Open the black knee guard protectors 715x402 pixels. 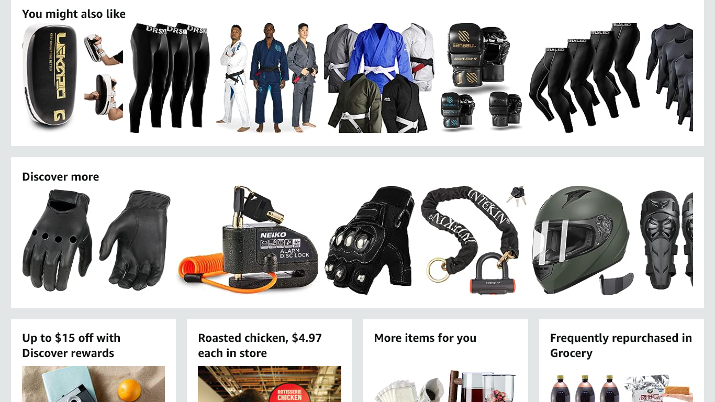(x=666, y=241)
